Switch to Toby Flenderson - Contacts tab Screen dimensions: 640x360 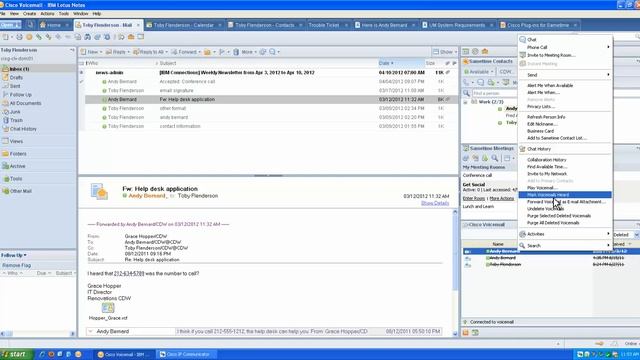pos(264,25)
